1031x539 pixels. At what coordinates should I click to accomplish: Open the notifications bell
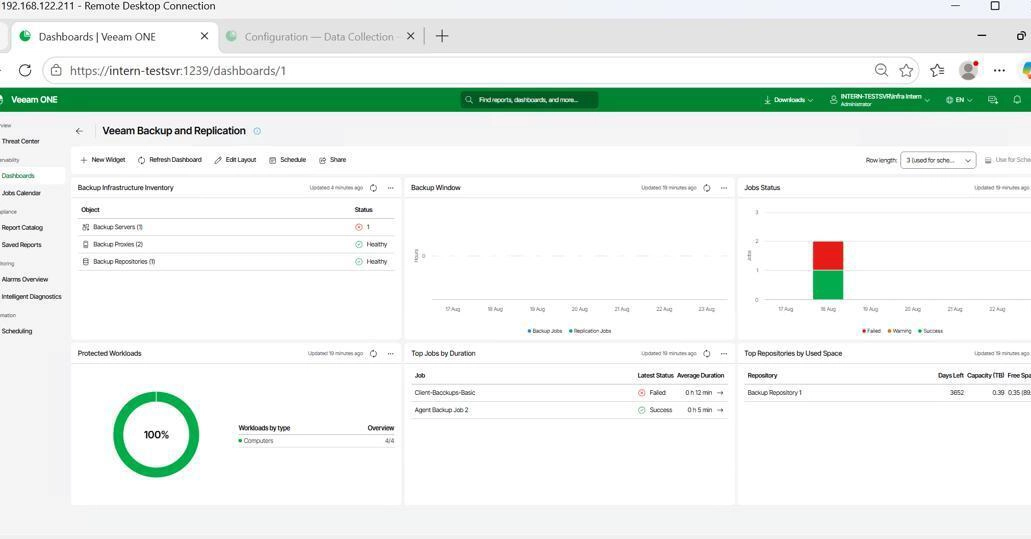click(1017, 100)
